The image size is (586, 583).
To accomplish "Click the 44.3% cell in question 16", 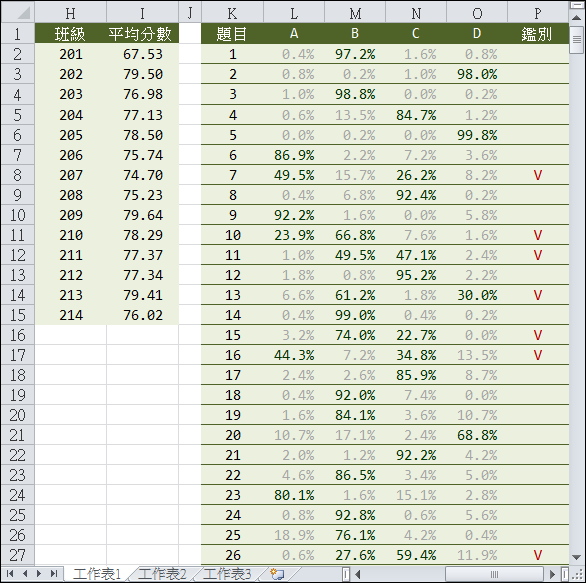I will [x=294, y=355].
